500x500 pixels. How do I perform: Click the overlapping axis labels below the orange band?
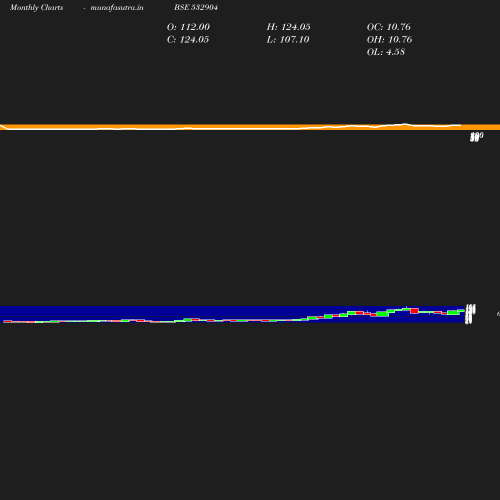point(476,137)
